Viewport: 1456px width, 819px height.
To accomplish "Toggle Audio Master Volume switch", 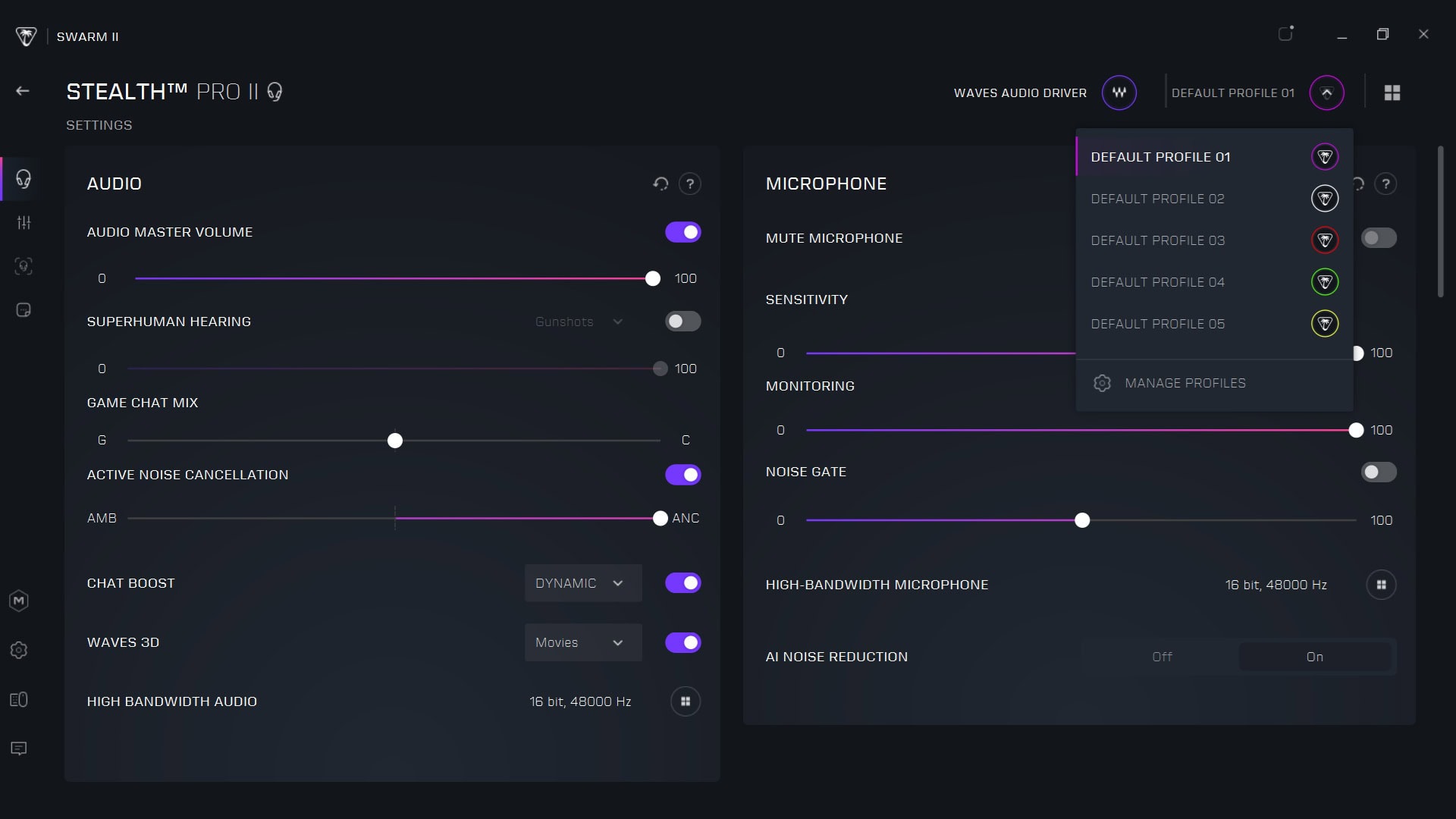I will pyautogui.click(x=683, y=232).
